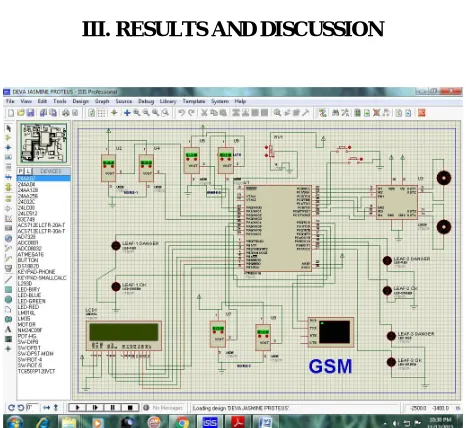Switch to ISIS in the taskbar
The image size is (466, 428).
pos(210,422)
